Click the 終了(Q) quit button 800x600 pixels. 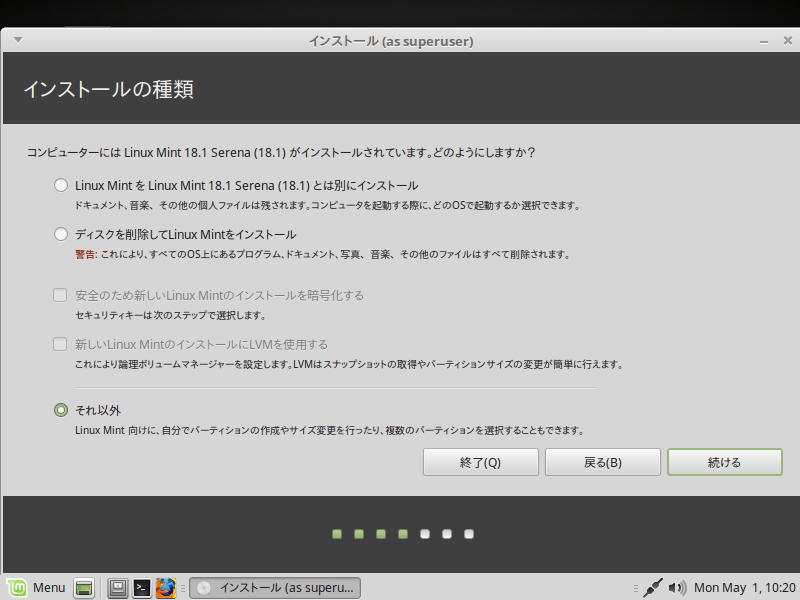click(481, 462)
